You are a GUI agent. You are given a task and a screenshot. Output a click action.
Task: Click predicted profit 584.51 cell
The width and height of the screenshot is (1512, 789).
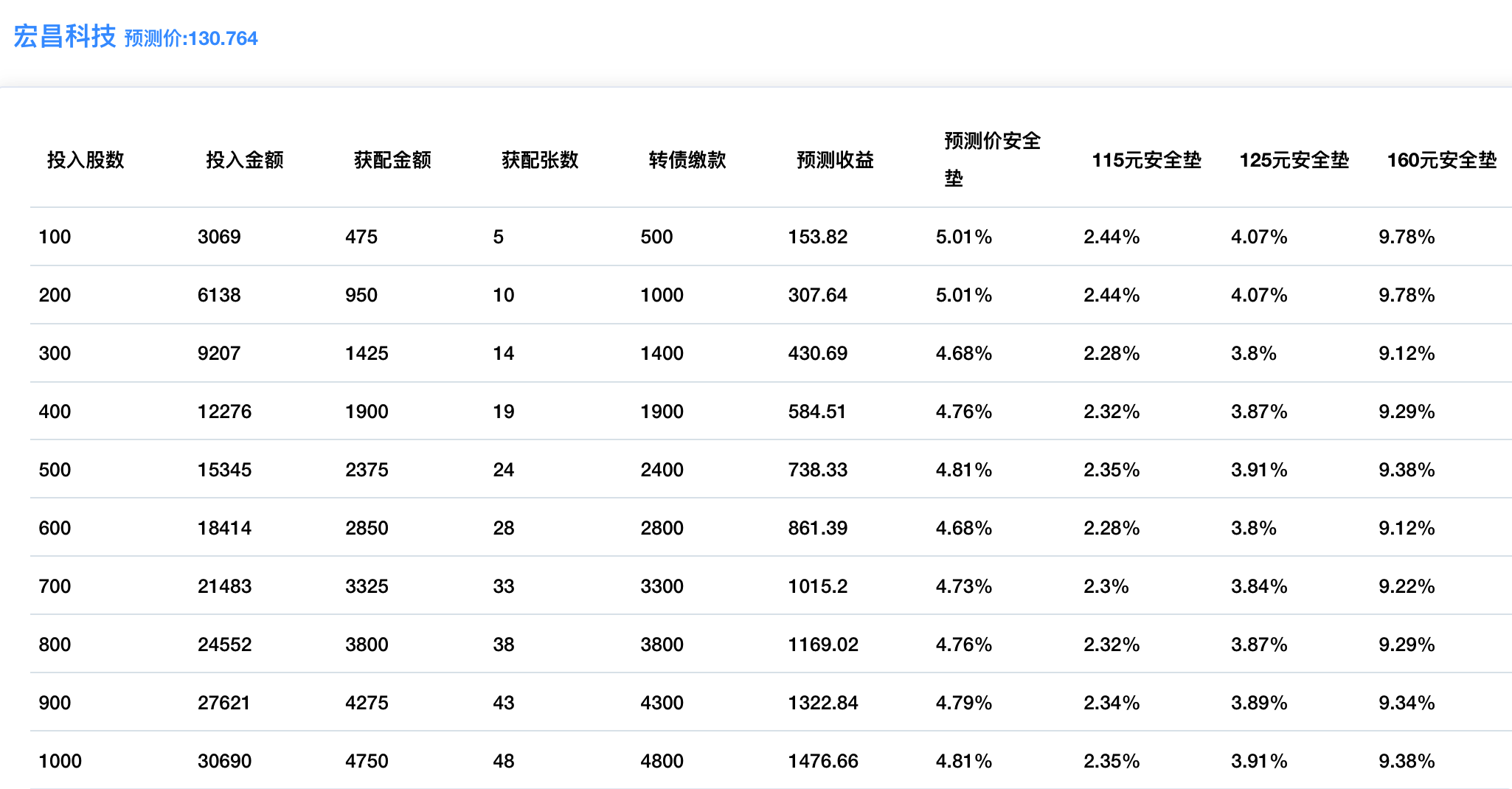[817, 411]
